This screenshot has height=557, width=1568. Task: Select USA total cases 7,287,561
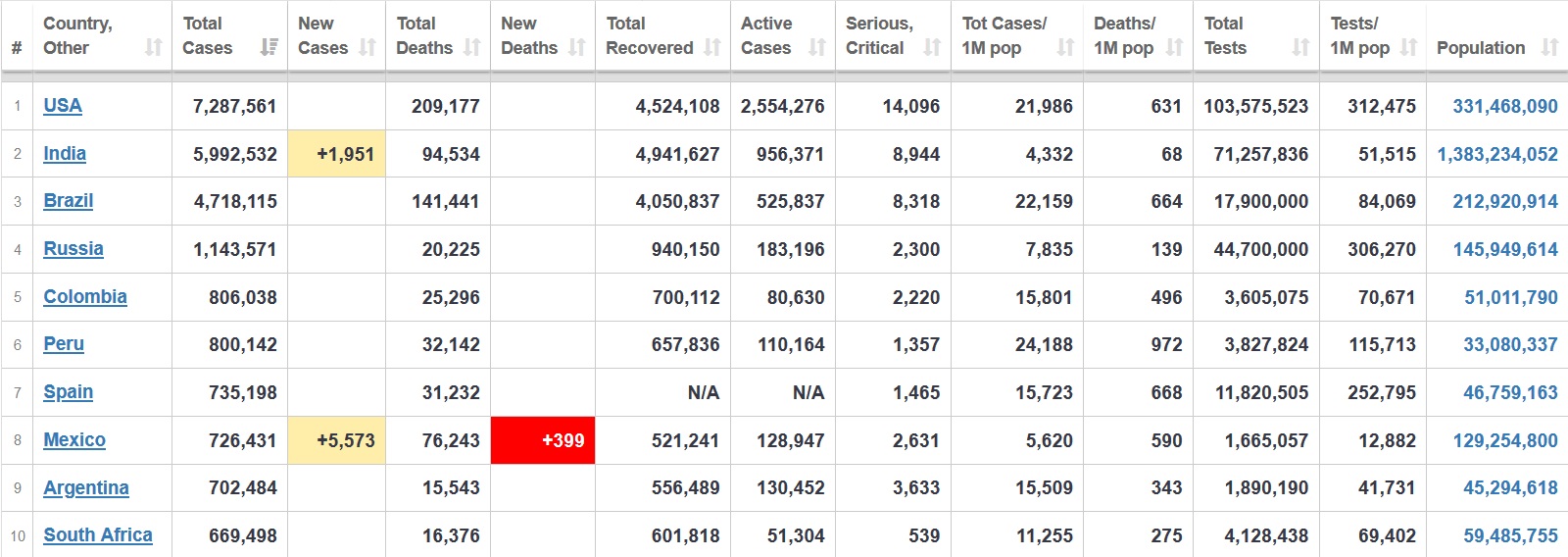click(x=235, y=106)
